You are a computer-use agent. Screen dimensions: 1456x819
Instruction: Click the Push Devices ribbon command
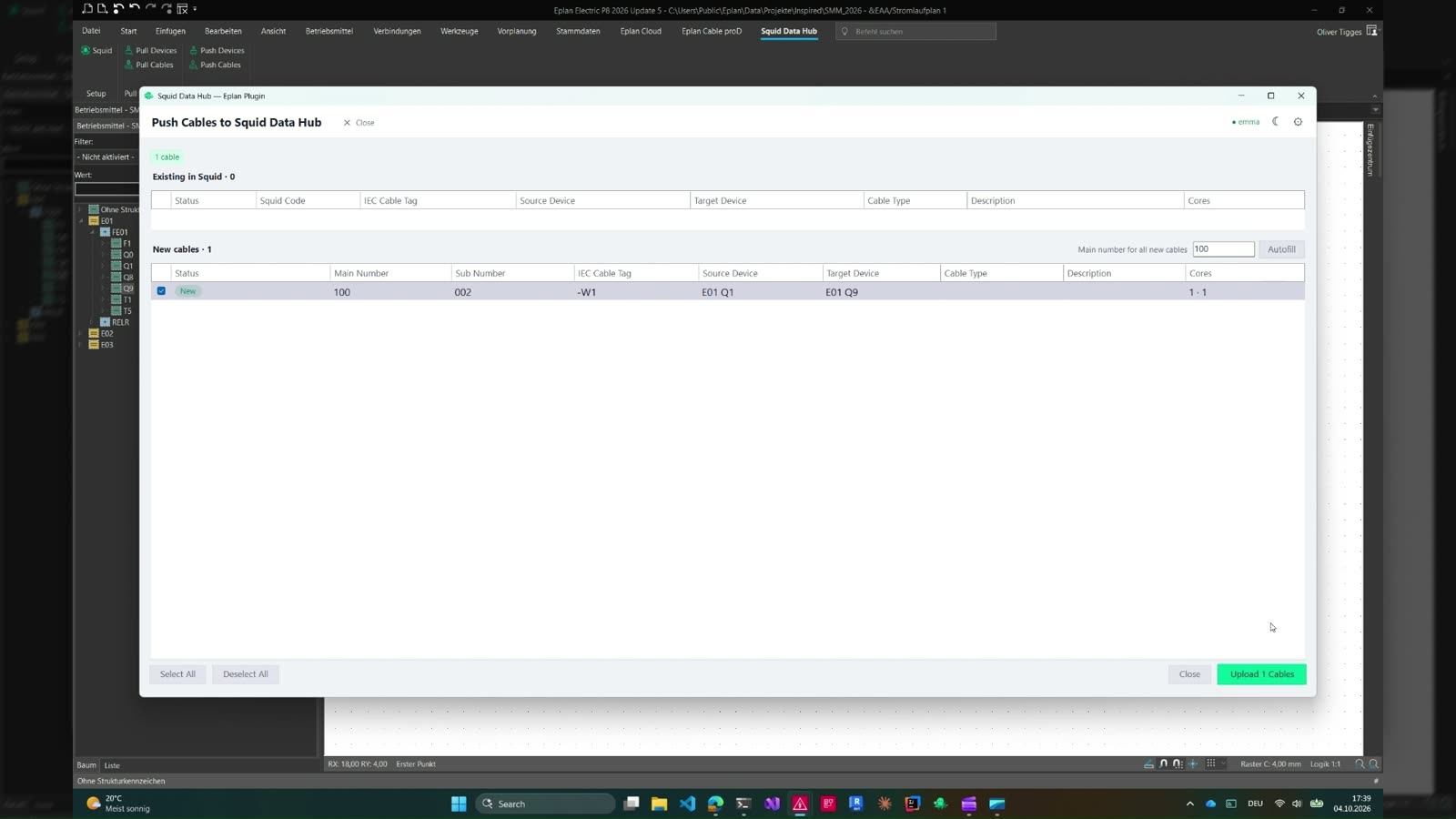point(217,51)
